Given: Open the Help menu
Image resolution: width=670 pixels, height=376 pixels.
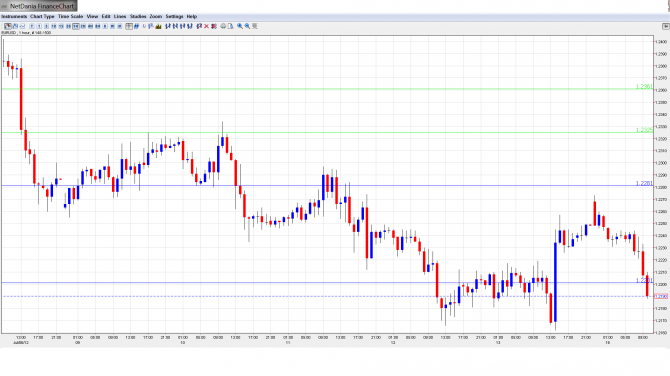Looking at the screenshot, I should (x=191, y=17).
